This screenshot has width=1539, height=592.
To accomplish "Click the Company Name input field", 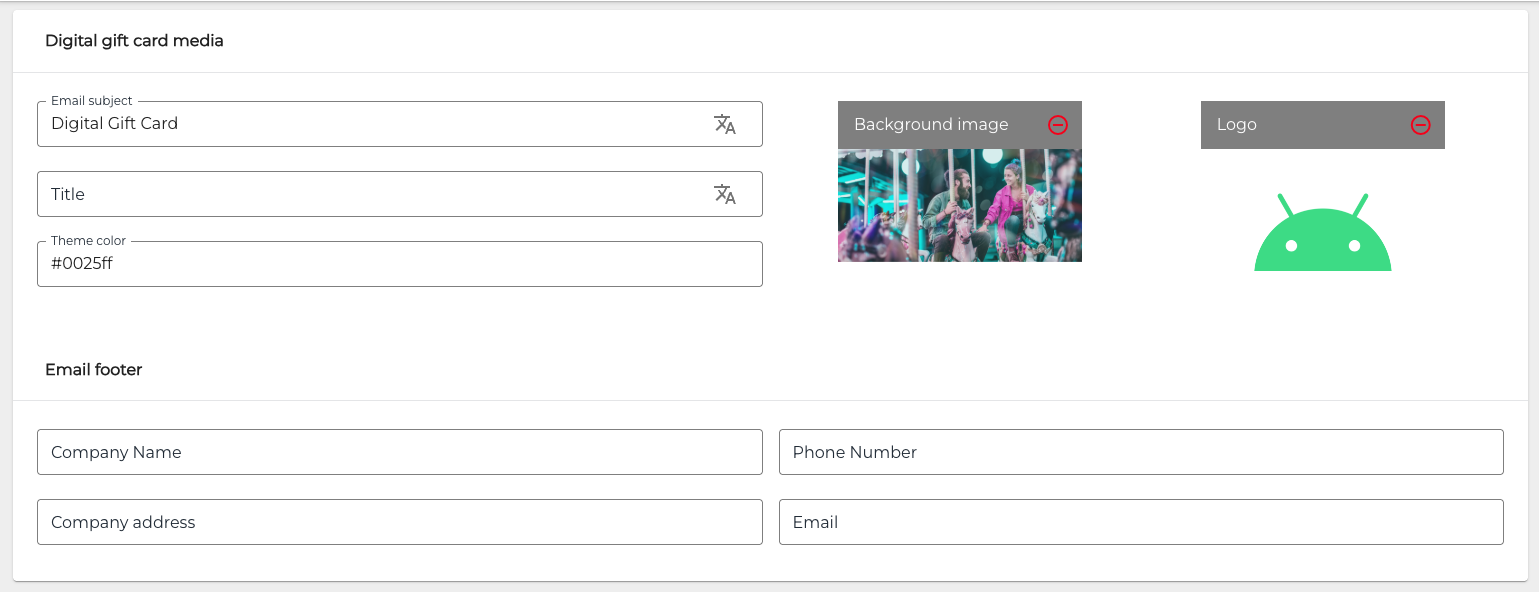I will coord(400,452).
